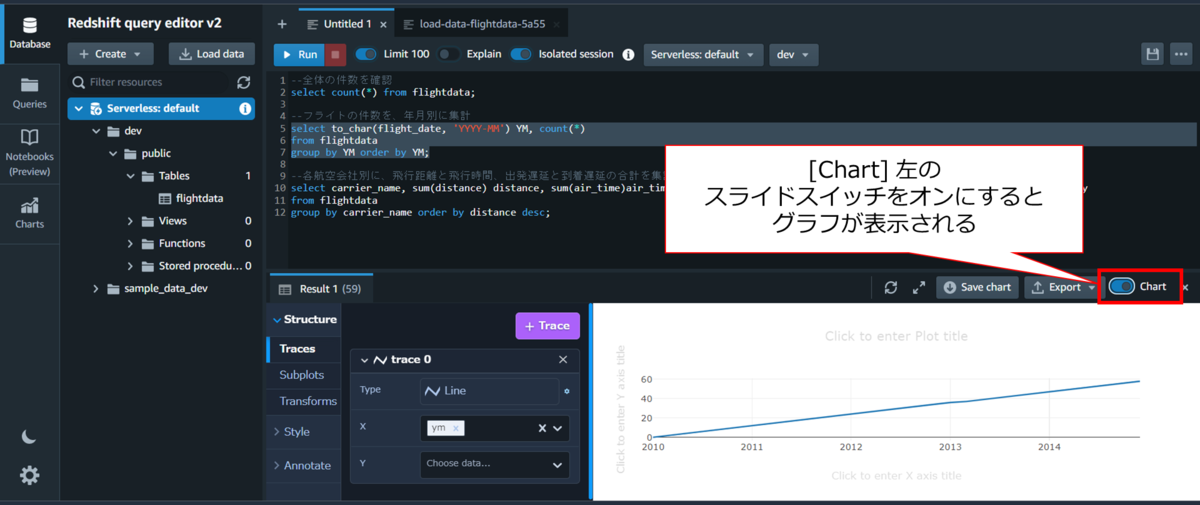Close the result panel with X

point(1186,287)
